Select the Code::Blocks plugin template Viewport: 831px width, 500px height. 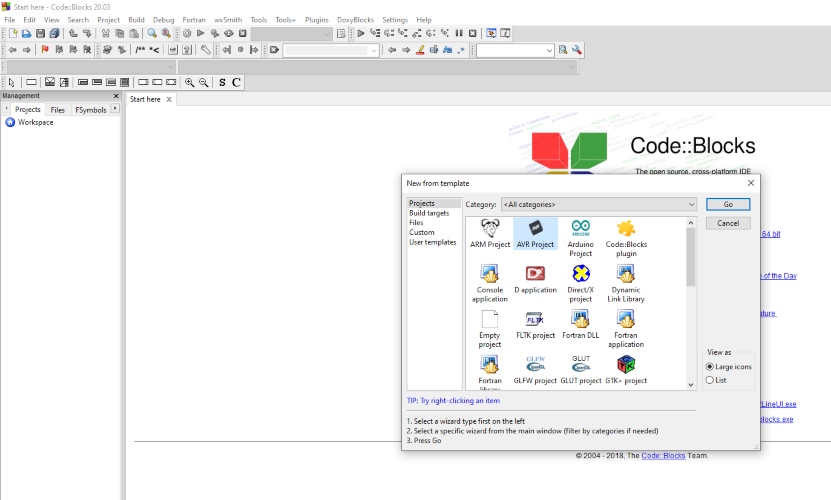point(626,238)
